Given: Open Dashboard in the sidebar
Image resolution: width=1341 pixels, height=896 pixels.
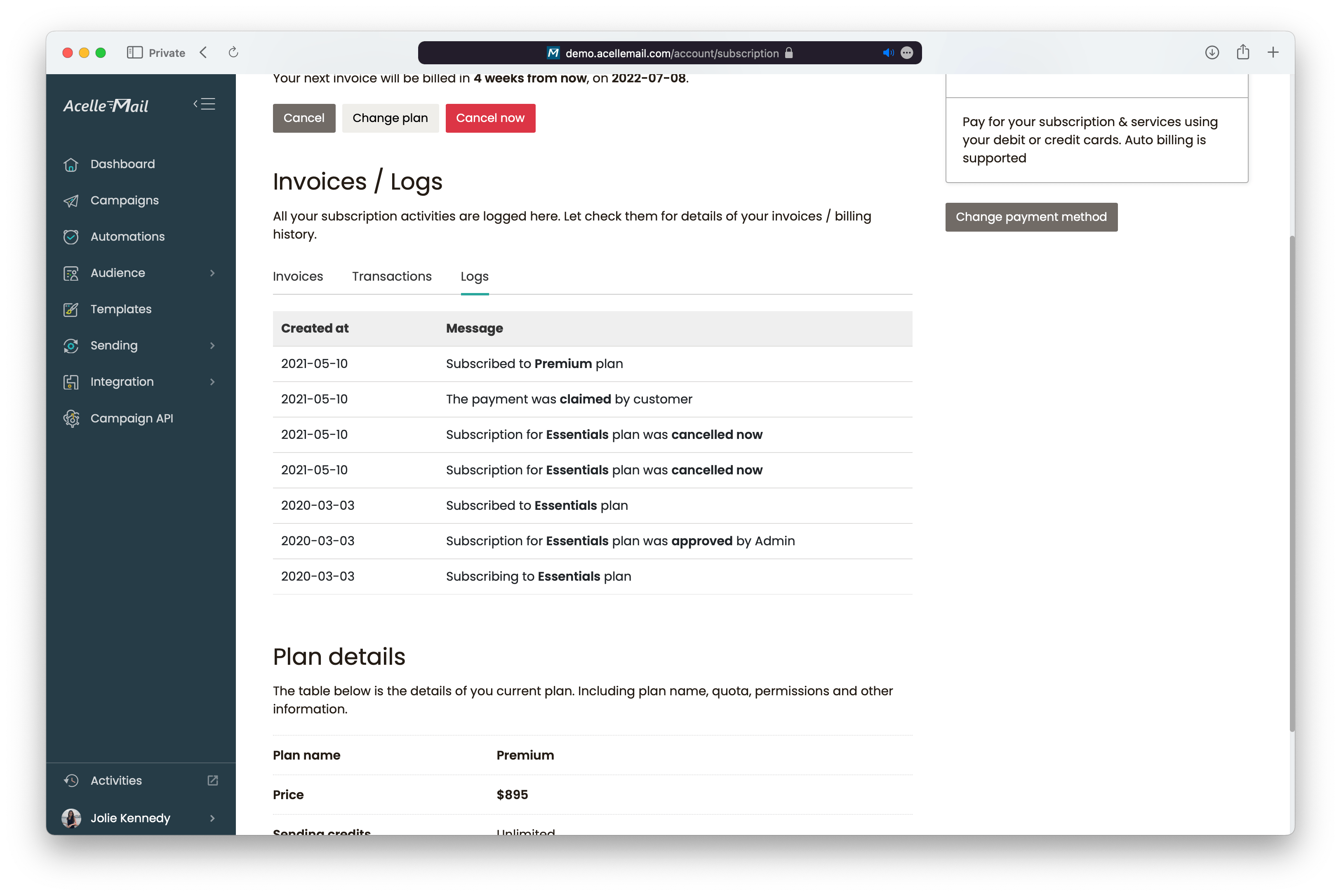Looking at the screenshot, I should click(x=122, y=164).
